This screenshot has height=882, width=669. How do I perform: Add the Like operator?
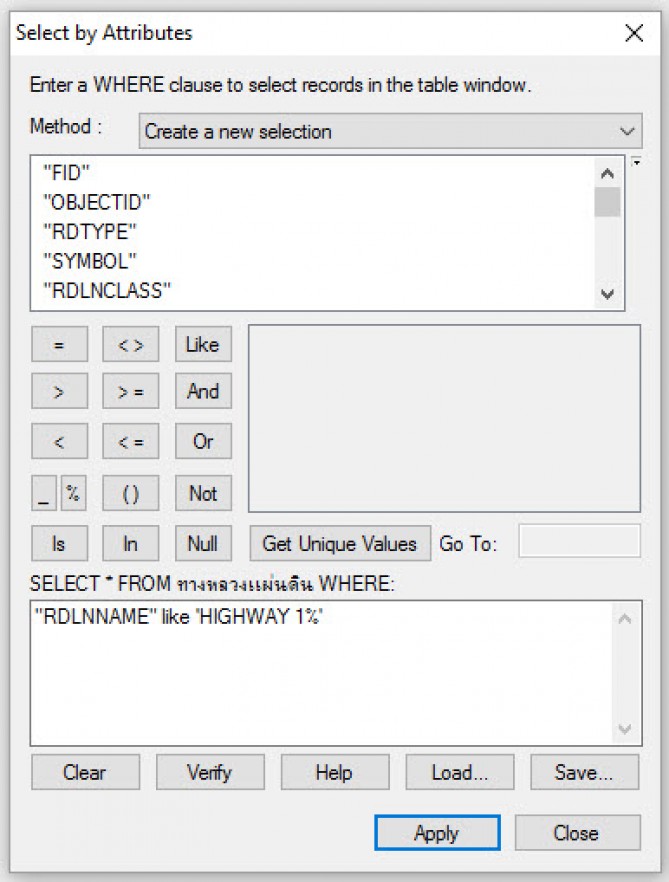(203, 344)
